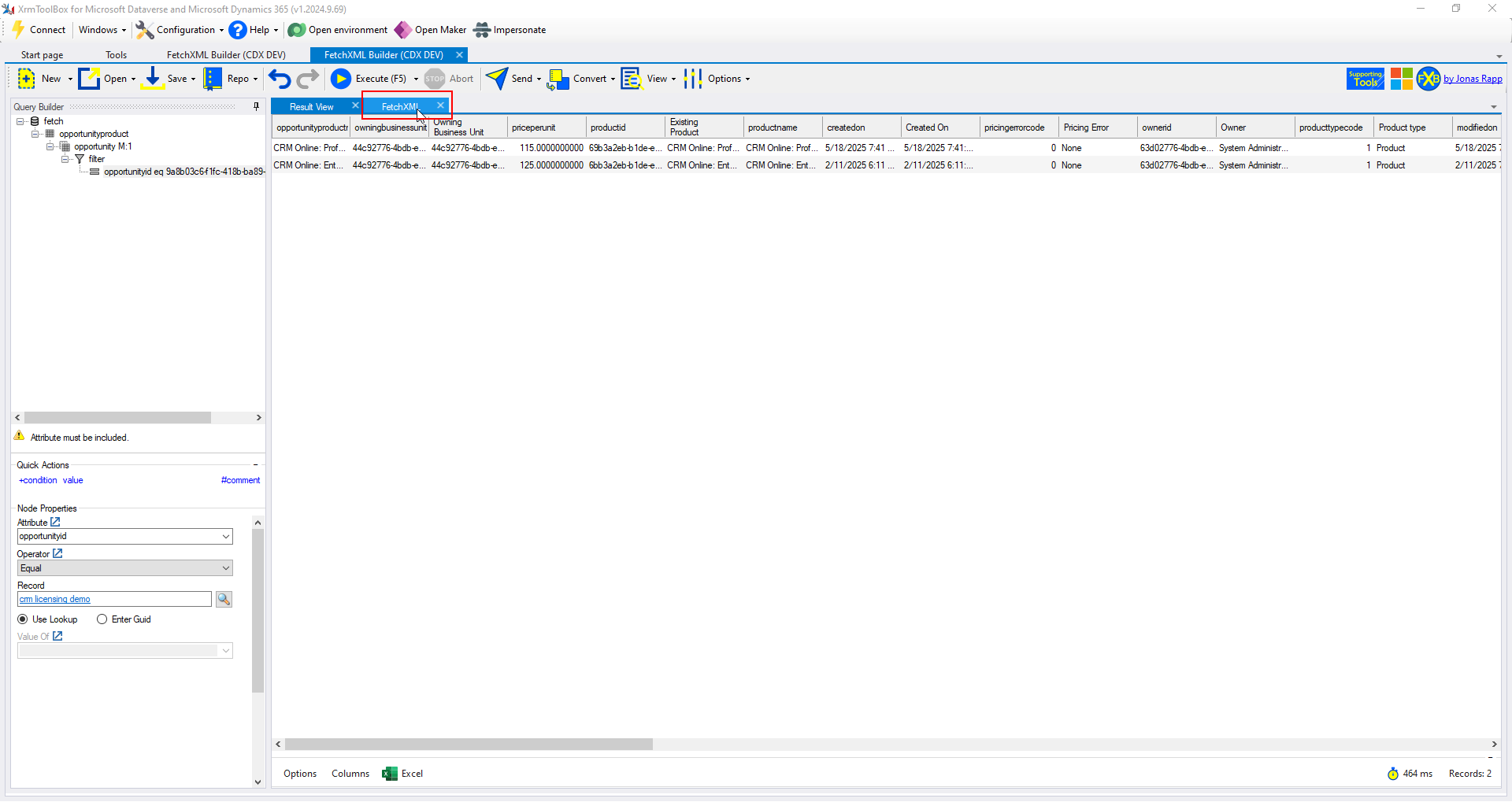The width and height of the screenshot is (1512, 802).
Task: Click the Connect lightning icon
Action: (18, 30)
